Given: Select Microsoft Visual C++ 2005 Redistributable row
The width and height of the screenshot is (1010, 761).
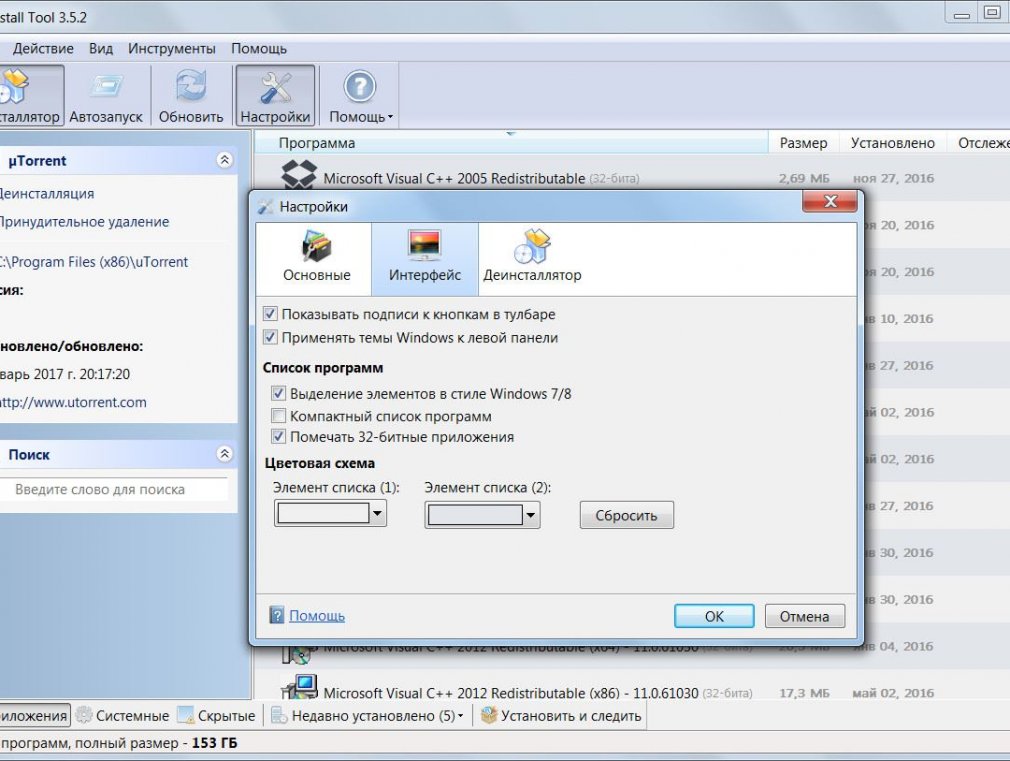Looking at the screenshot, I should (x=631, y=177).
